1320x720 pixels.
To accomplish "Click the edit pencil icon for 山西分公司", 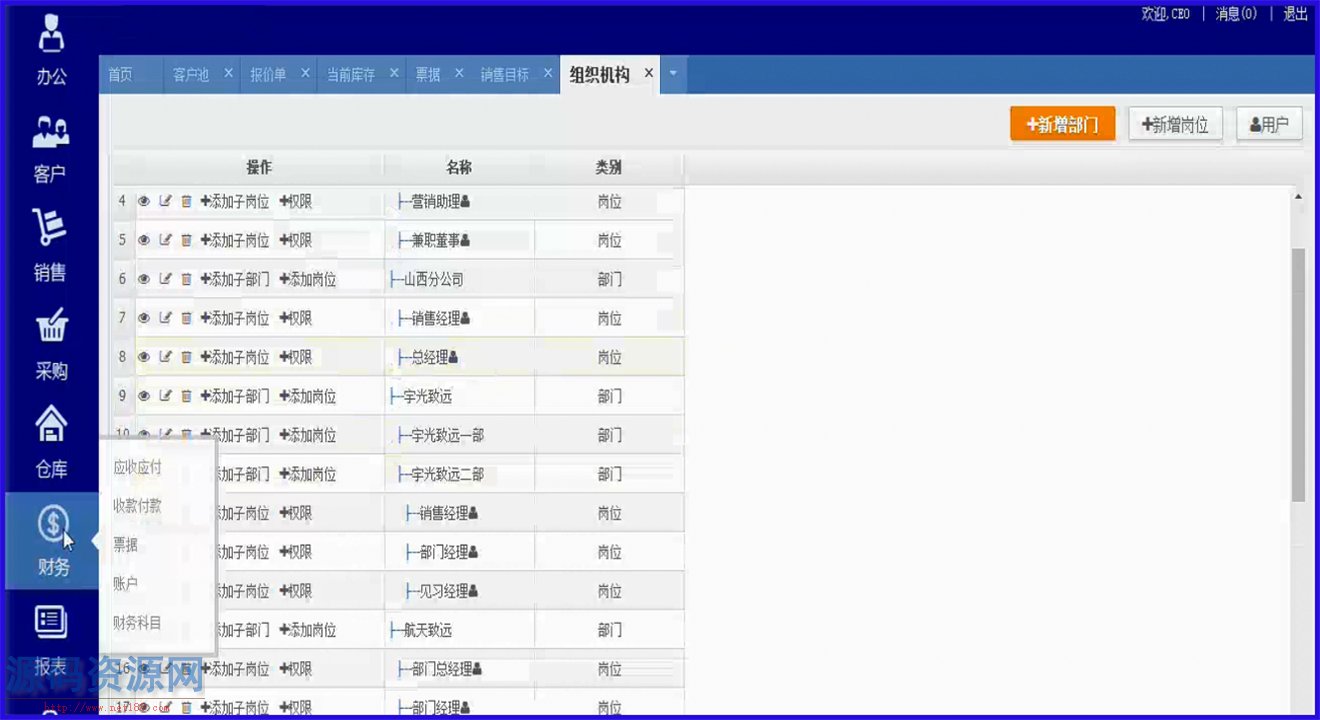I will 165,280.
